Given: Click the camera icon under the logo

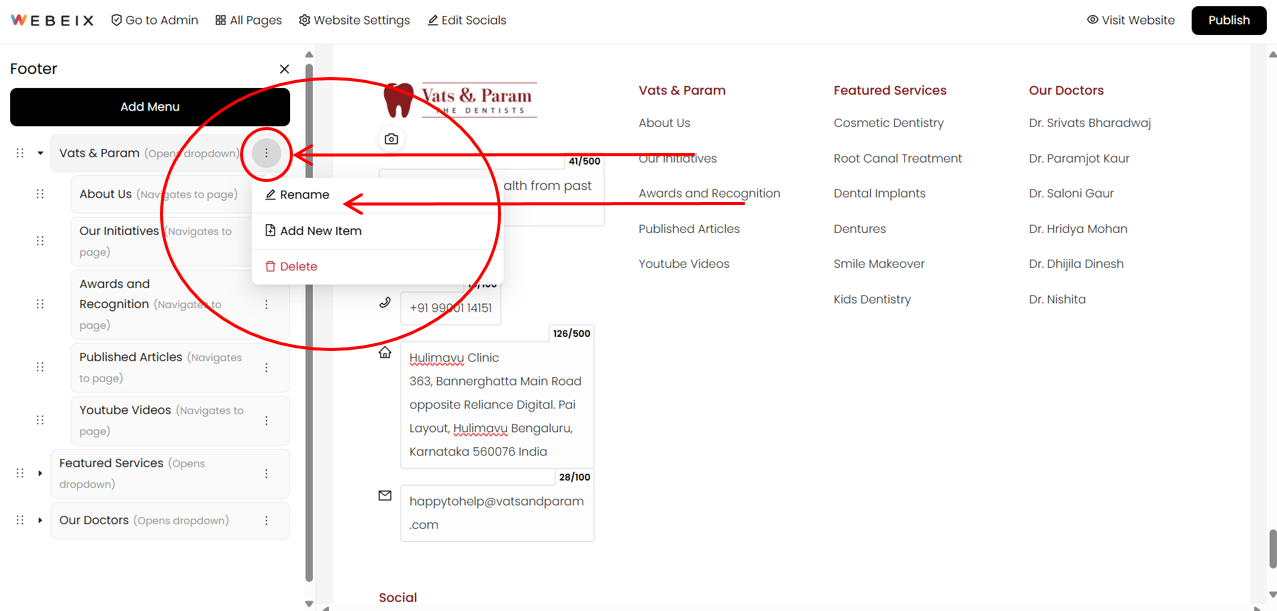Looking at the screenshot, I should pyautogui.click(x=391, y=139).
